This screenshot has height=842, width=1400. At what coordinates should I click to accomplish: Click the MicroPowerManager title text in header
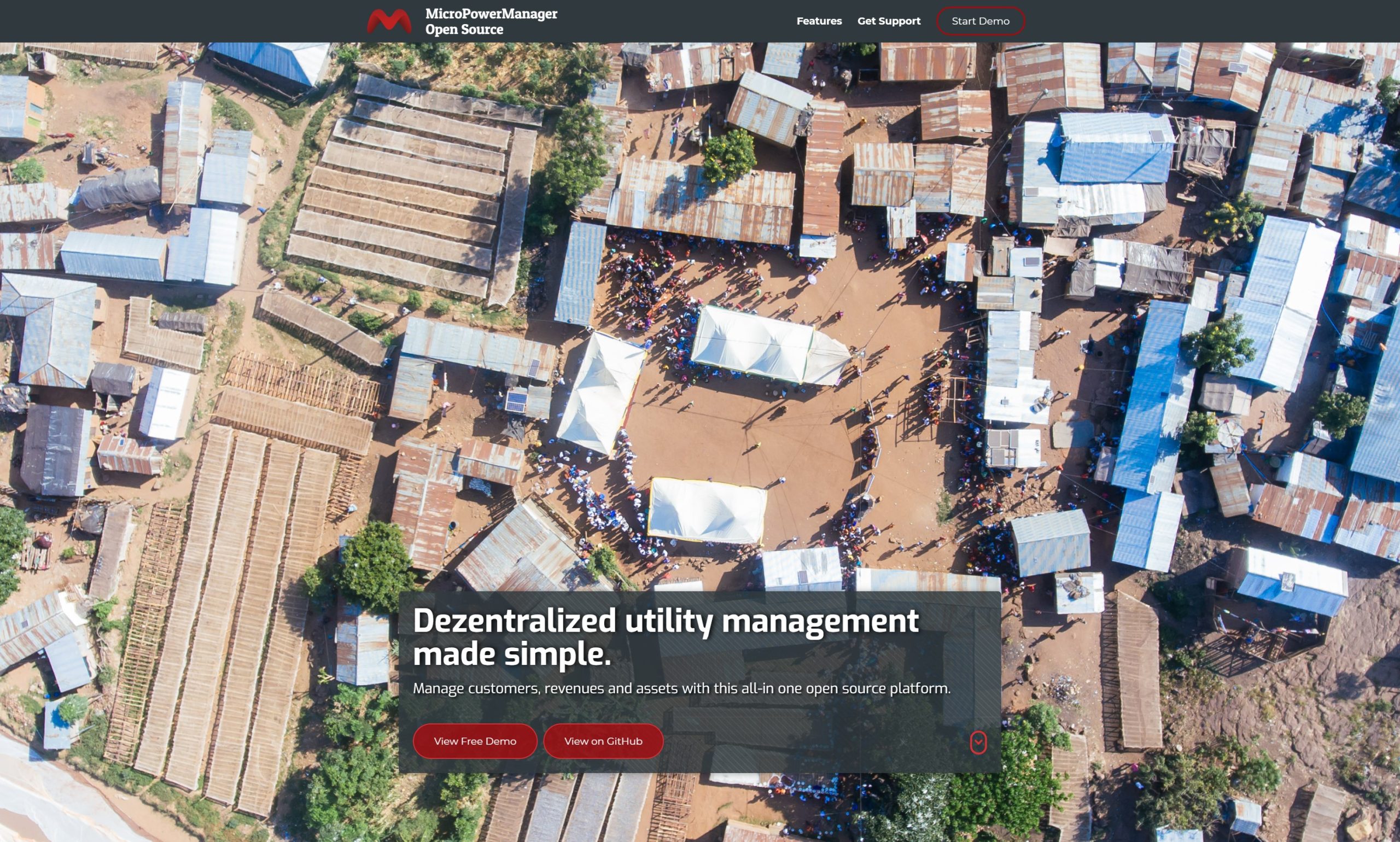tap(491, 14)
